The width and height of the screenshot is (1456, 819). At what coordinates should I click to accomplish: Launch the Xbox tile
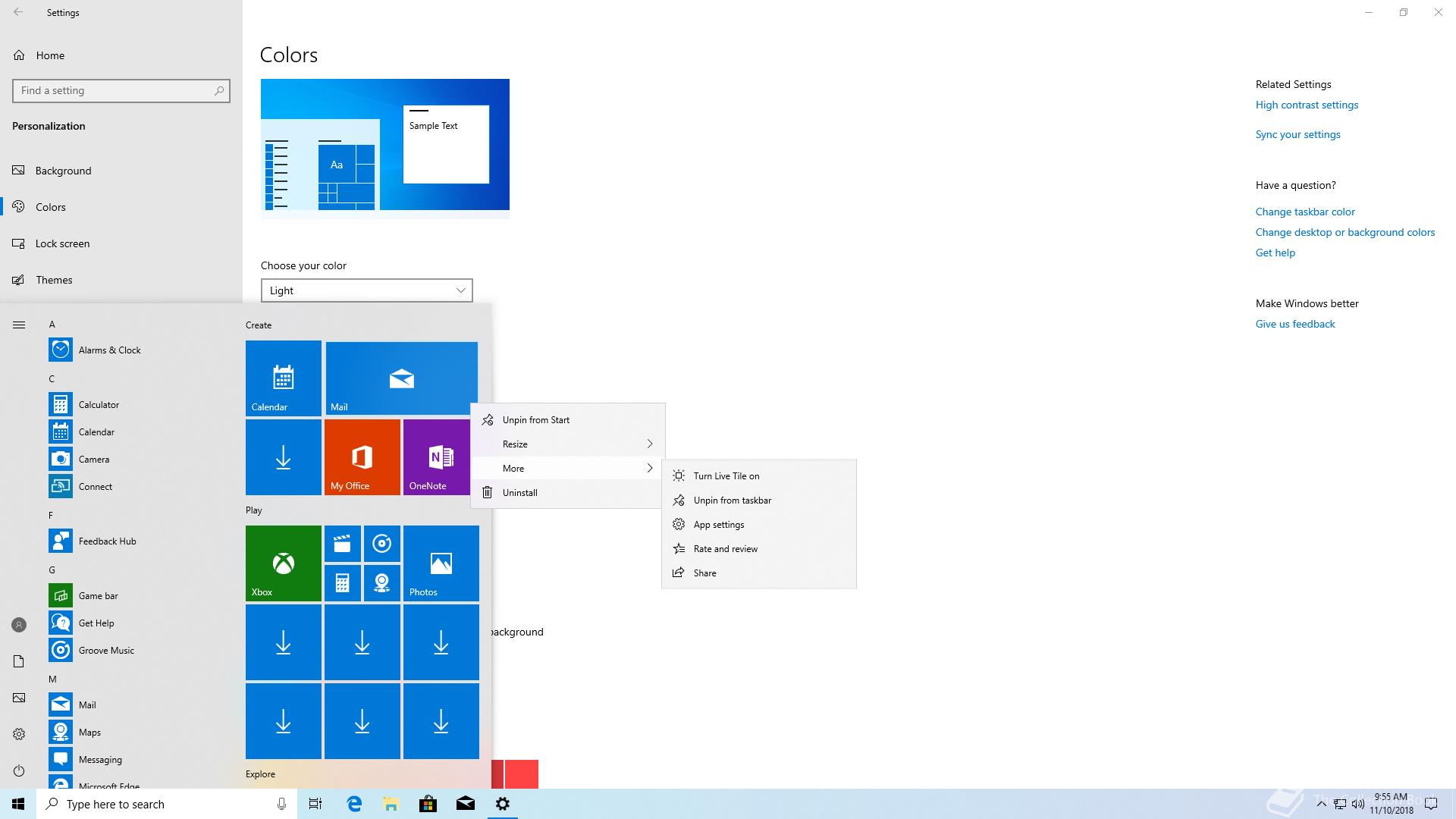[284, 563]
